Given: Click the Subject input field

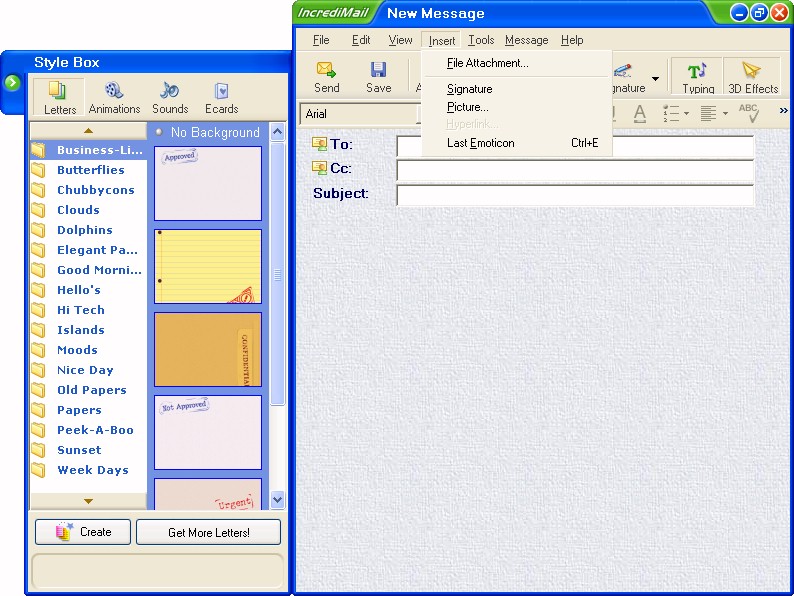Looking at the screenshot, I should [574, 194].
